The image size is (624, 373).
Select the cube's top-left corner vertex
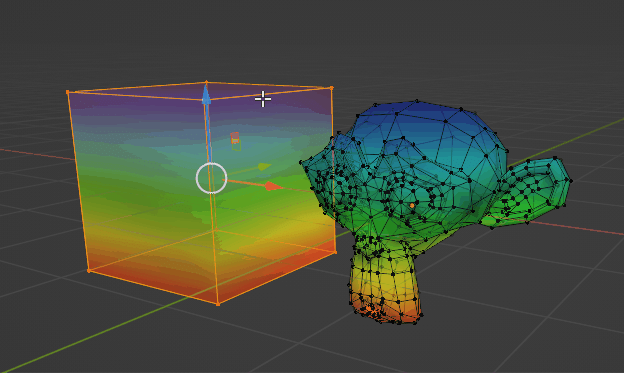[68, 92]
